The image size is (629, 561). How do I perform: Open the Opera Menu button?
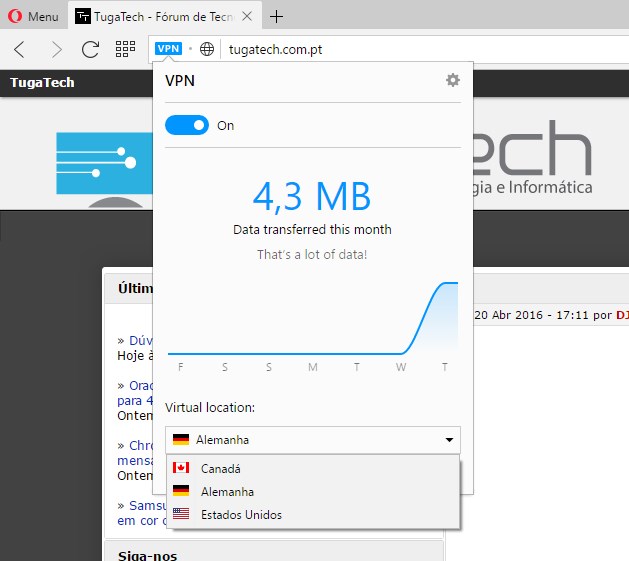pyautogui.click(x=34, y=16)
